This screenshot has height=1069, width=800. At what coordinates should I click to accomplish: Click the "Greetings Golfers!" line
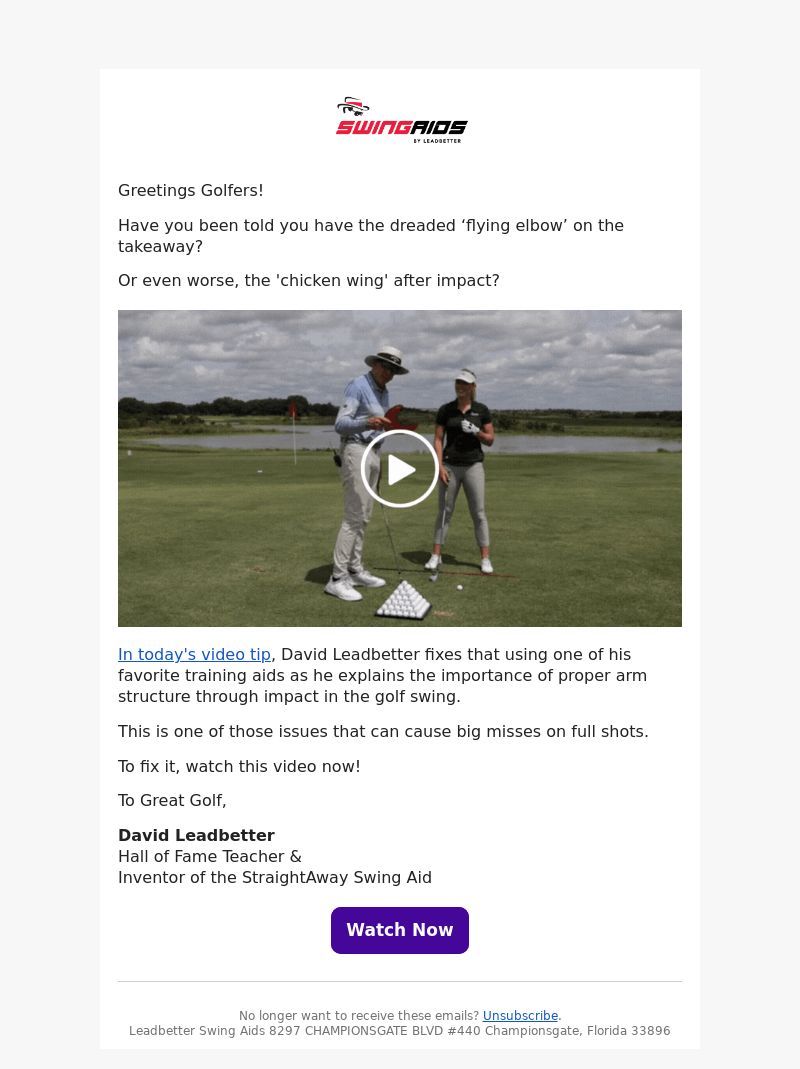point(191,190)
